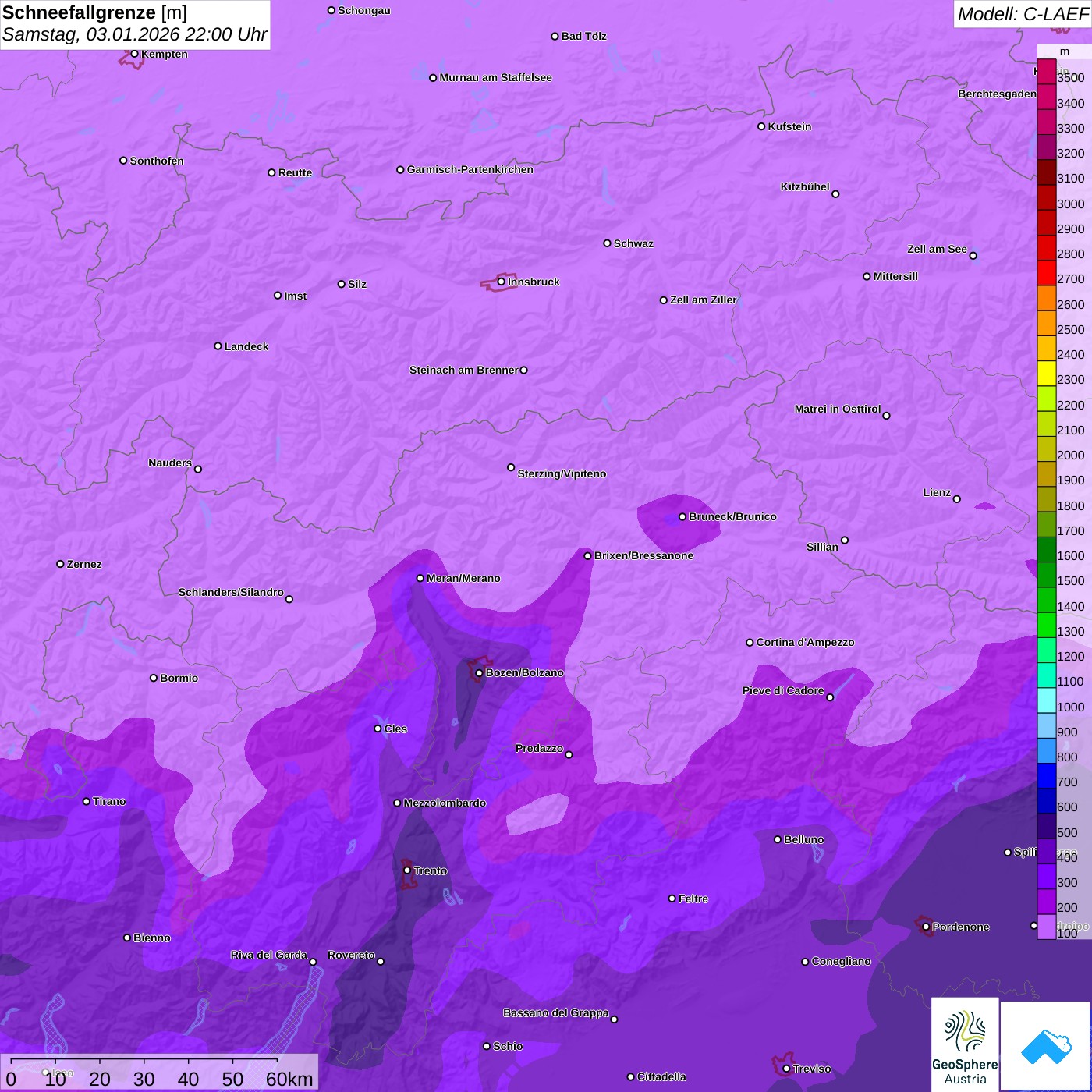
Task: Click the GeoSphere Austria logo
Action: click(x=965, y=1044)
